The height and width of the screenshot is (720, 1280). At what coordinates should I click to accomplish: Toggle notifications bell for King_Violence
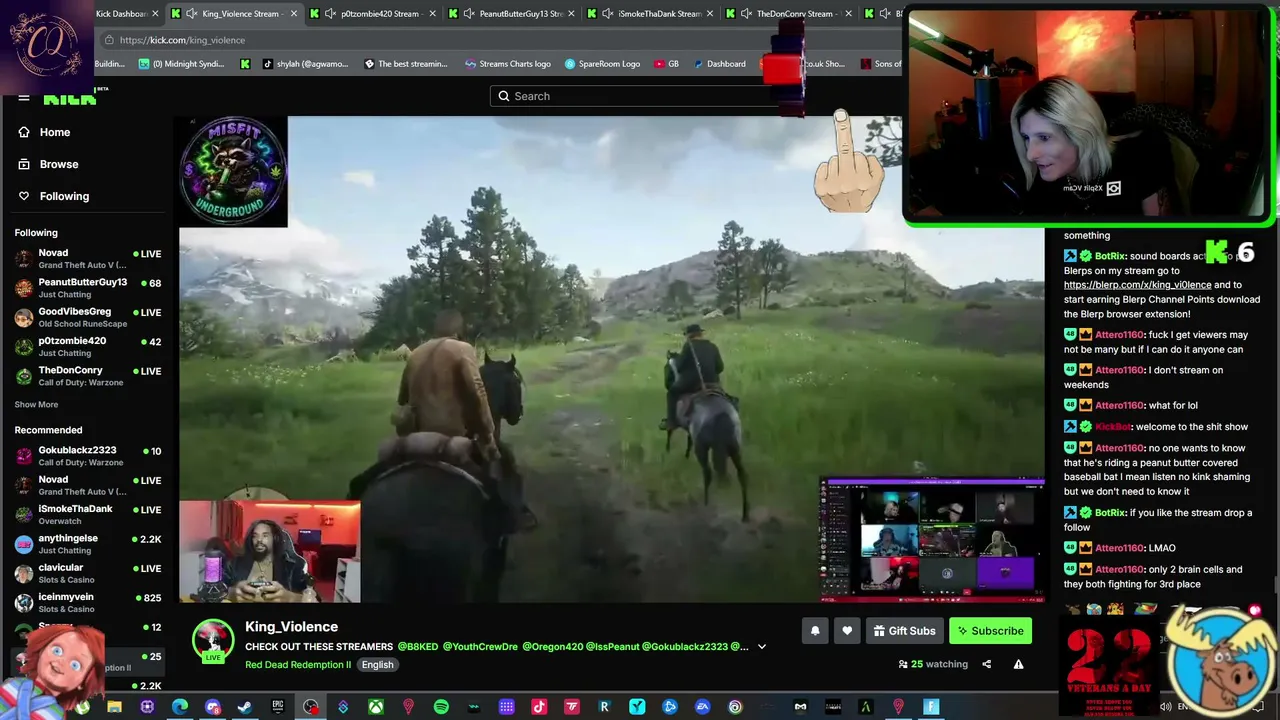coord(815,631)
